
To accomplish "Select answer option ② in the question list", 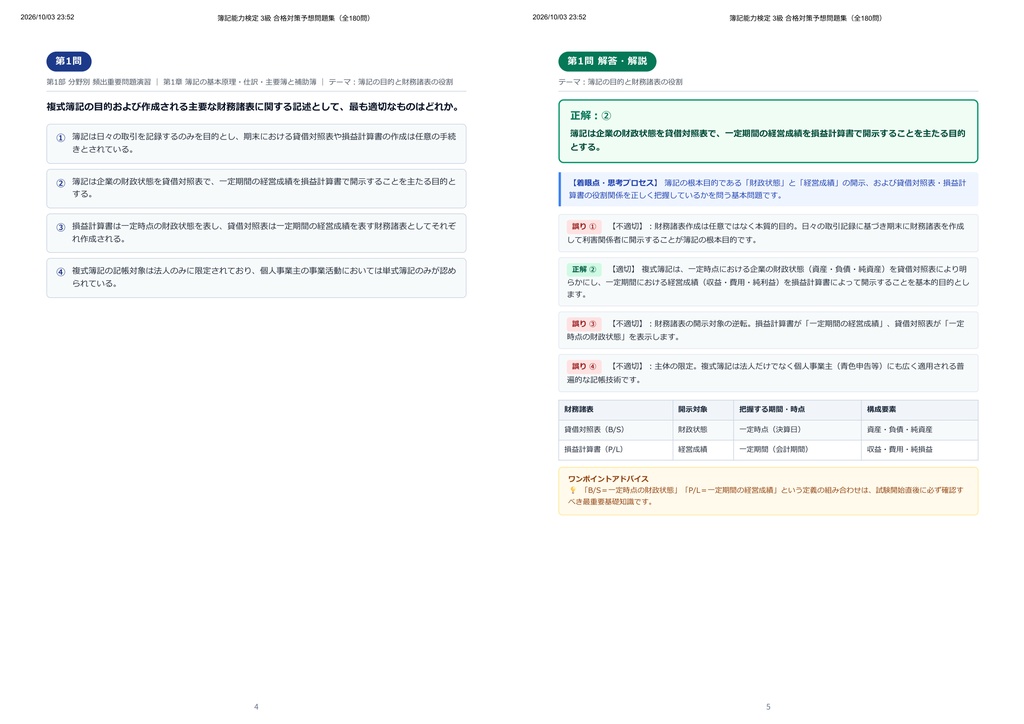I will [x=256, y=188].
